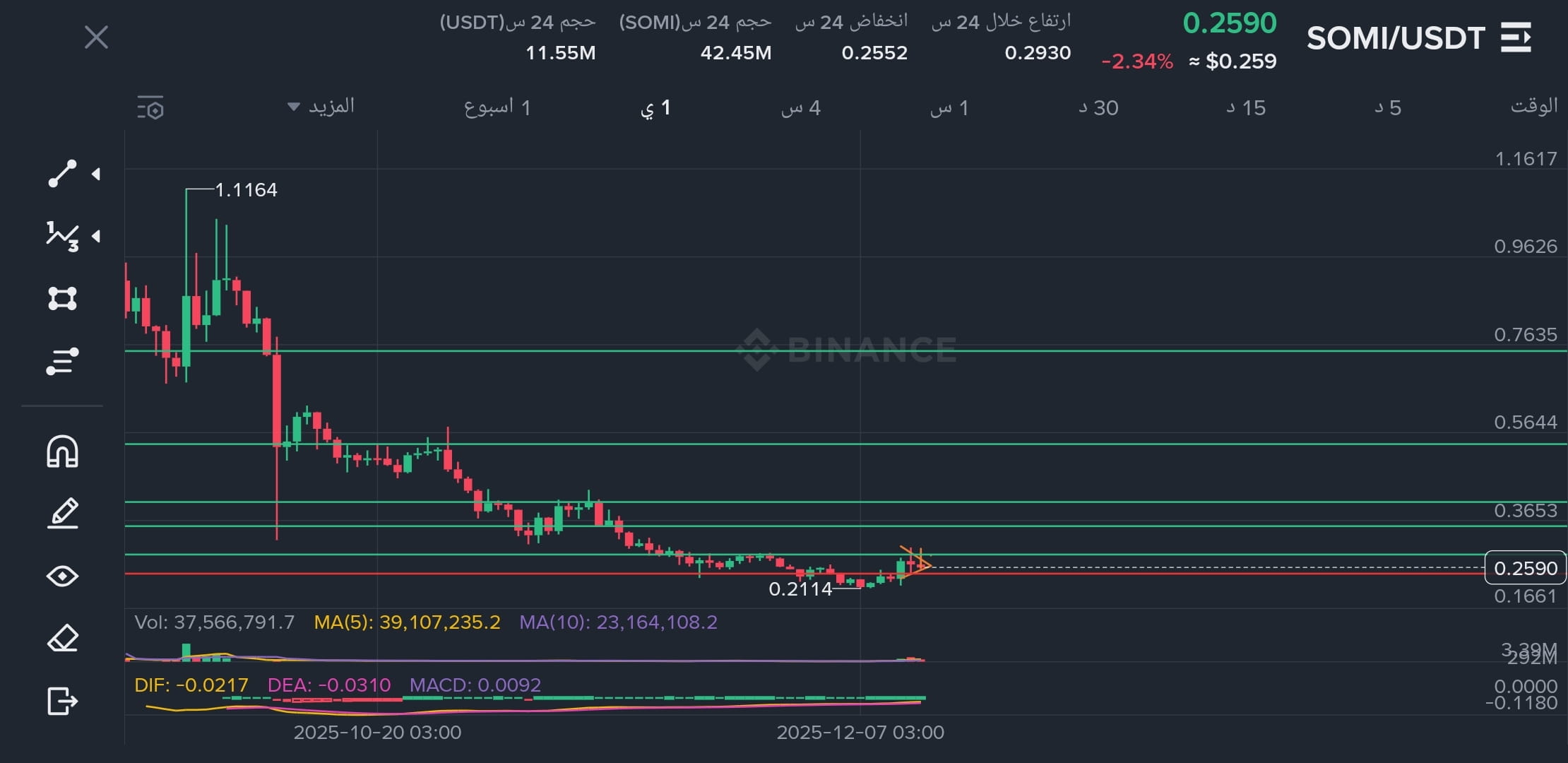
Task: Activate the pencil continuous drawing mode
Action: (x=62, y=514)
